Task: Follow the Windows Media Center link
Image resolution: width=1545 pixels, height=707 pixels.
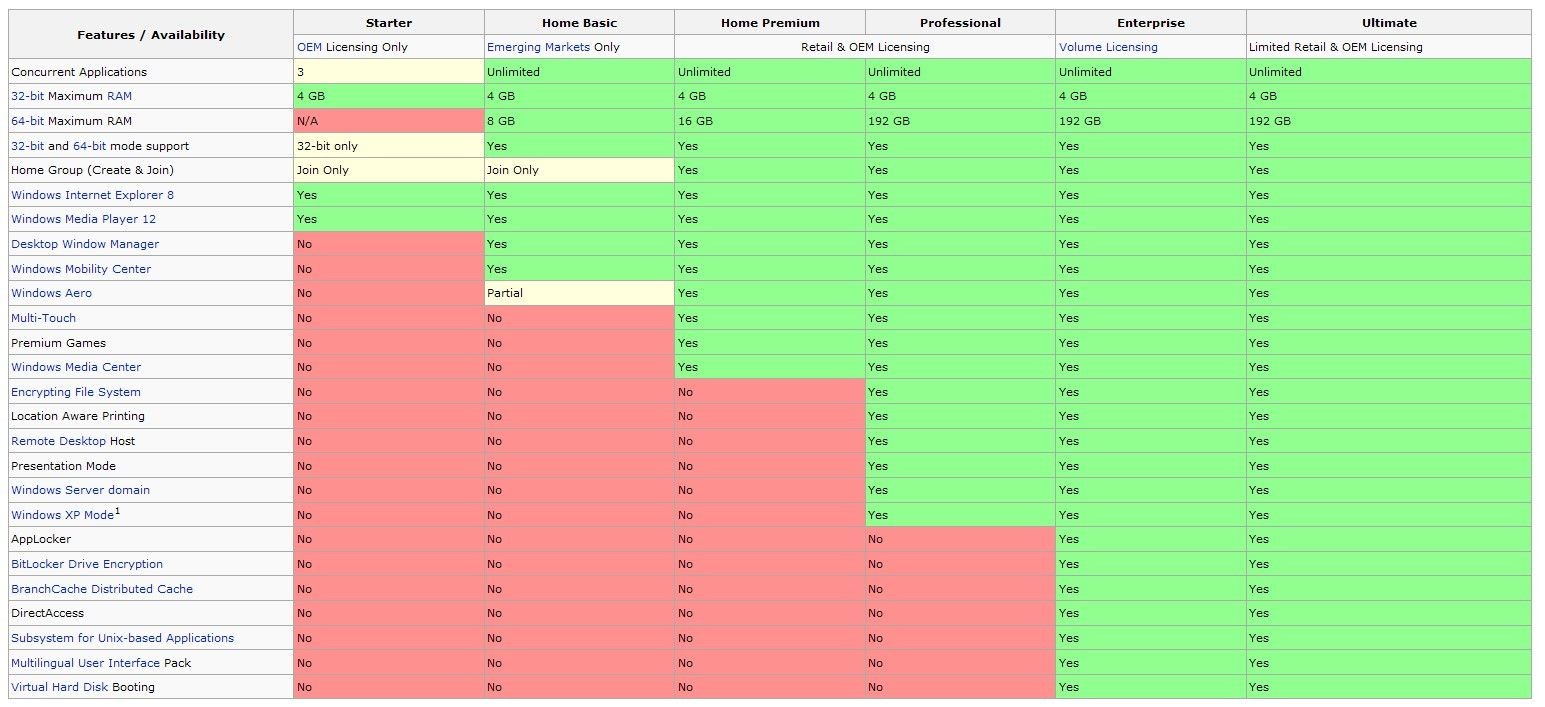Action: (76, 367)
